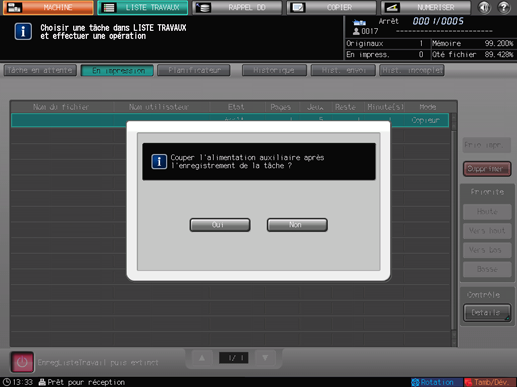Move job Vers bas
This screenshot has height=387, width=517.
(487, 250)
